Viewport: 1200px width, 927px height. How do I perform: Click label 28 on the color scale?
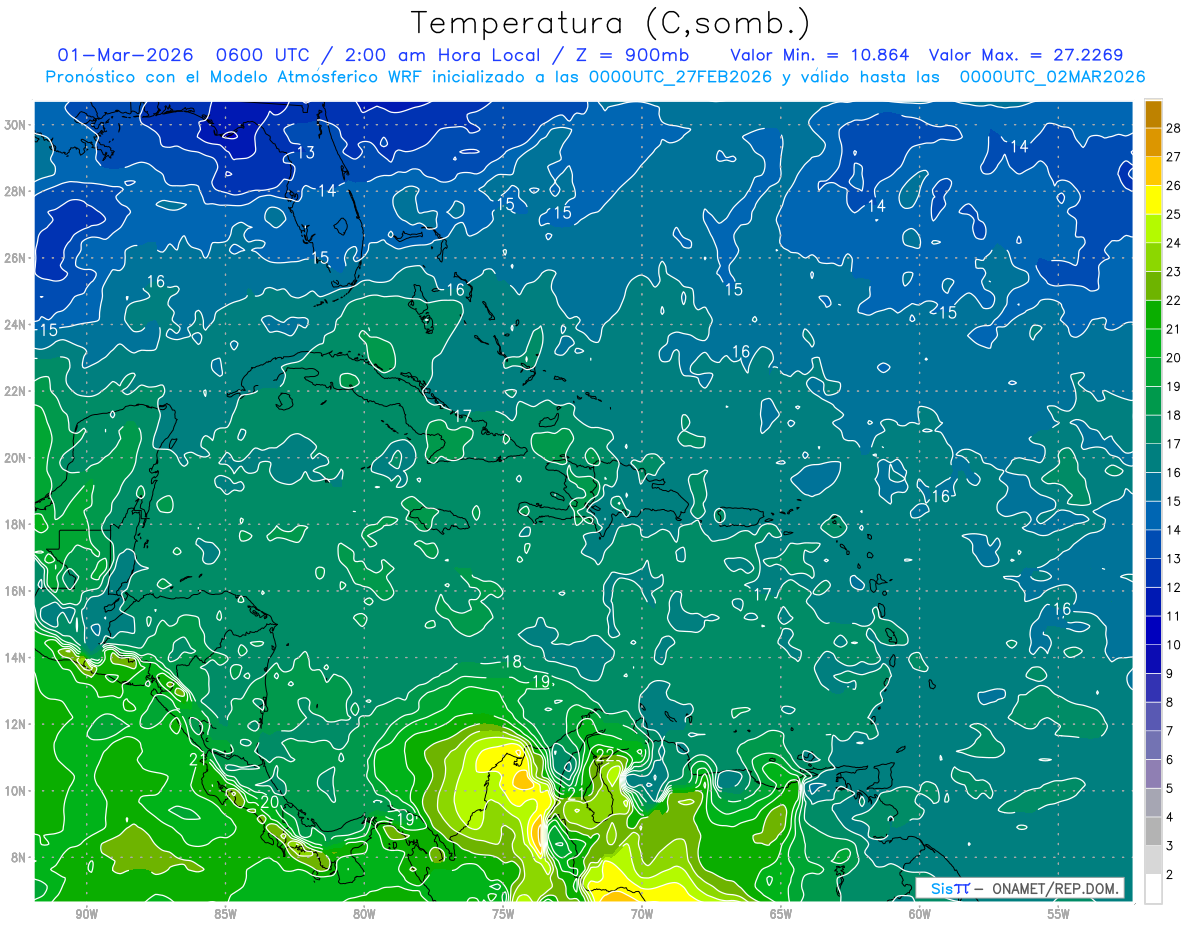click(1174, 128)
